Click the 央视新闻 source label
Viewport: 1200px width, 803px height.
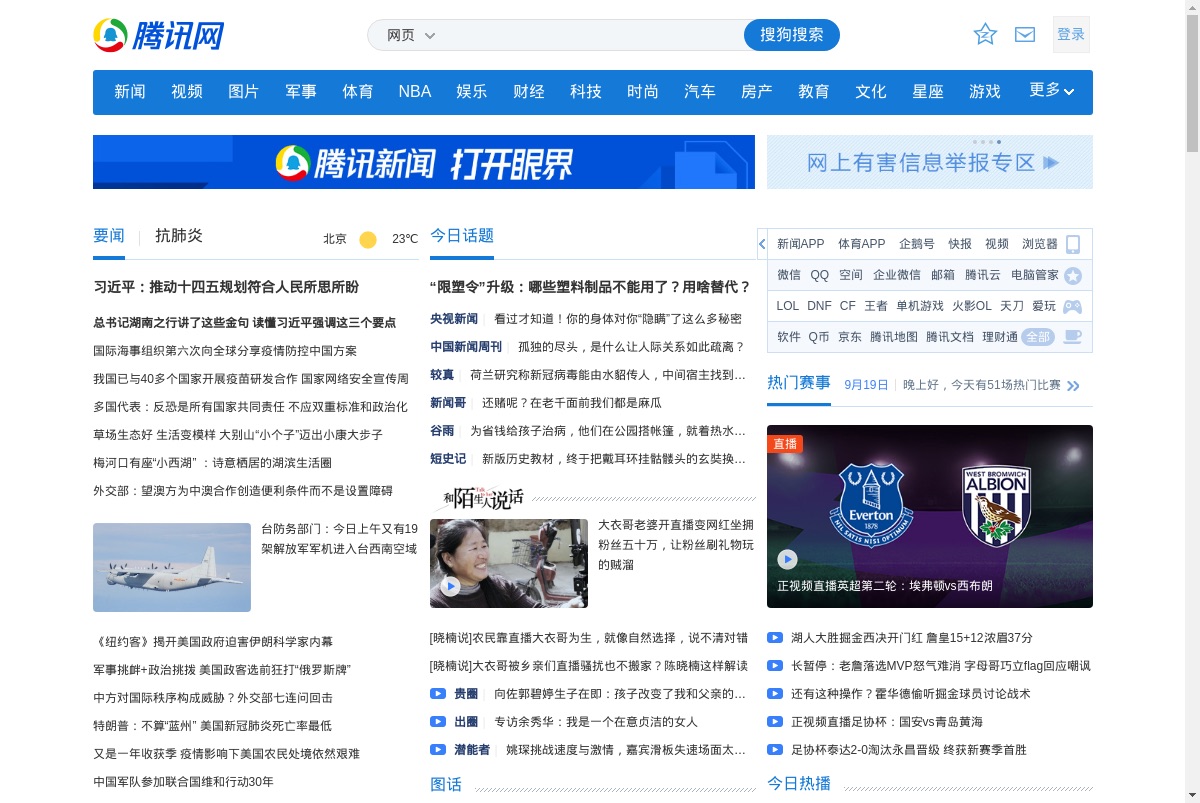click(454, 319)
